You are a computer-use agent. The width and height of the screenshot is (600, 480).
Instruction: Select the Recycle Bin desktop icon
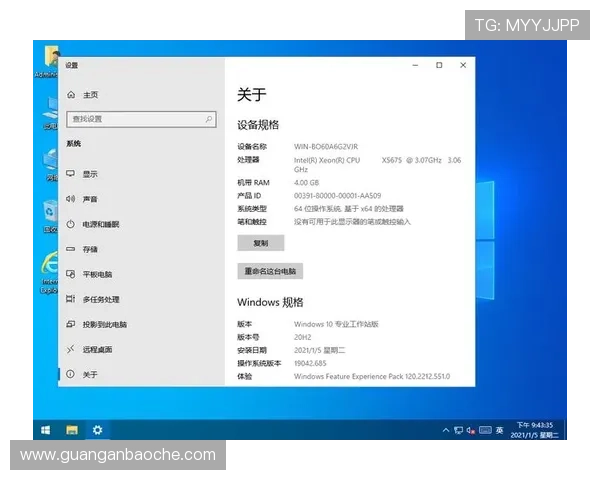click(x=50, y=216)
